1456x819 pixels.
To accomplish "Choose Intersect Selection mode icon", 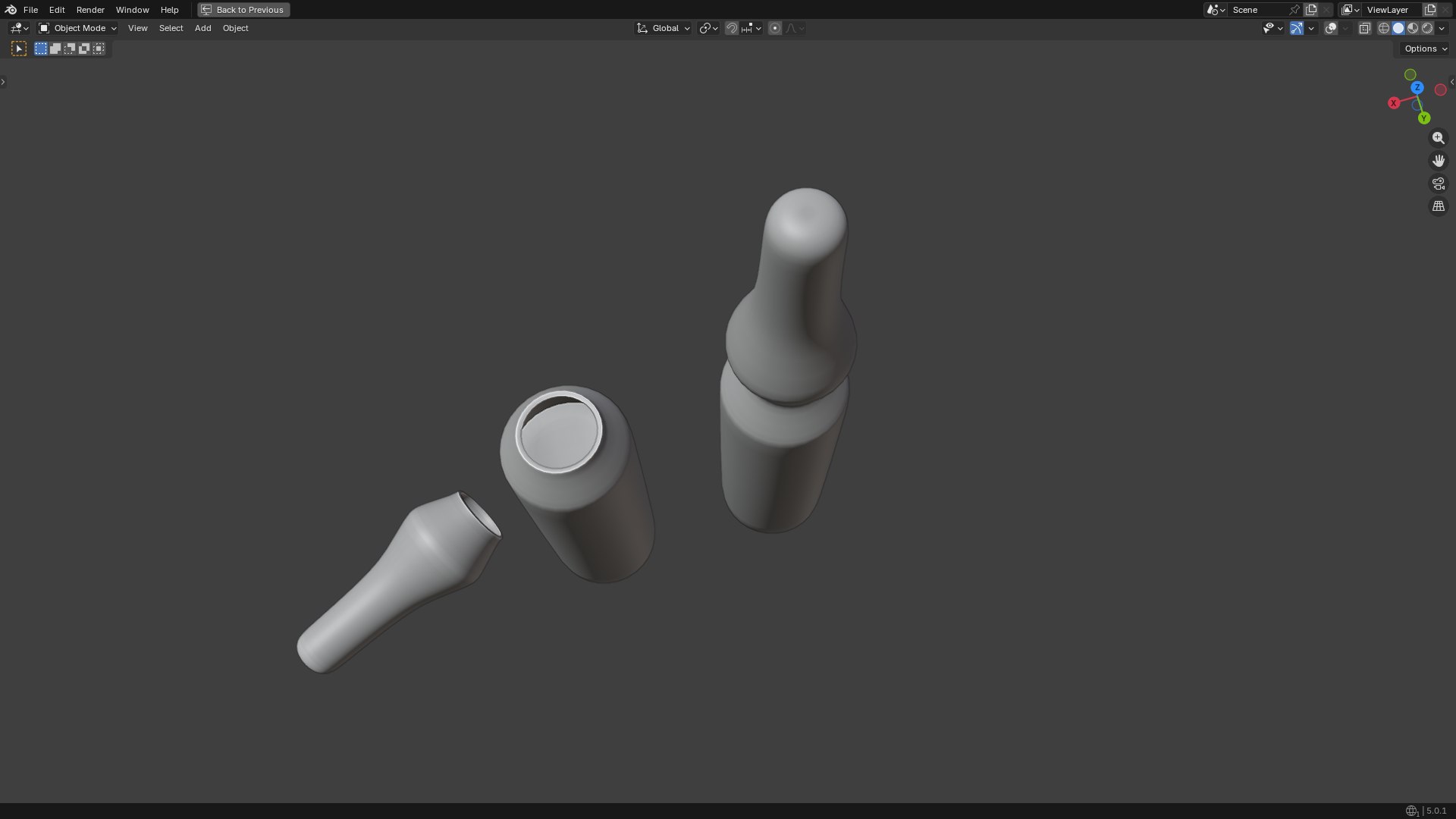I will click(x=99, y=49).
